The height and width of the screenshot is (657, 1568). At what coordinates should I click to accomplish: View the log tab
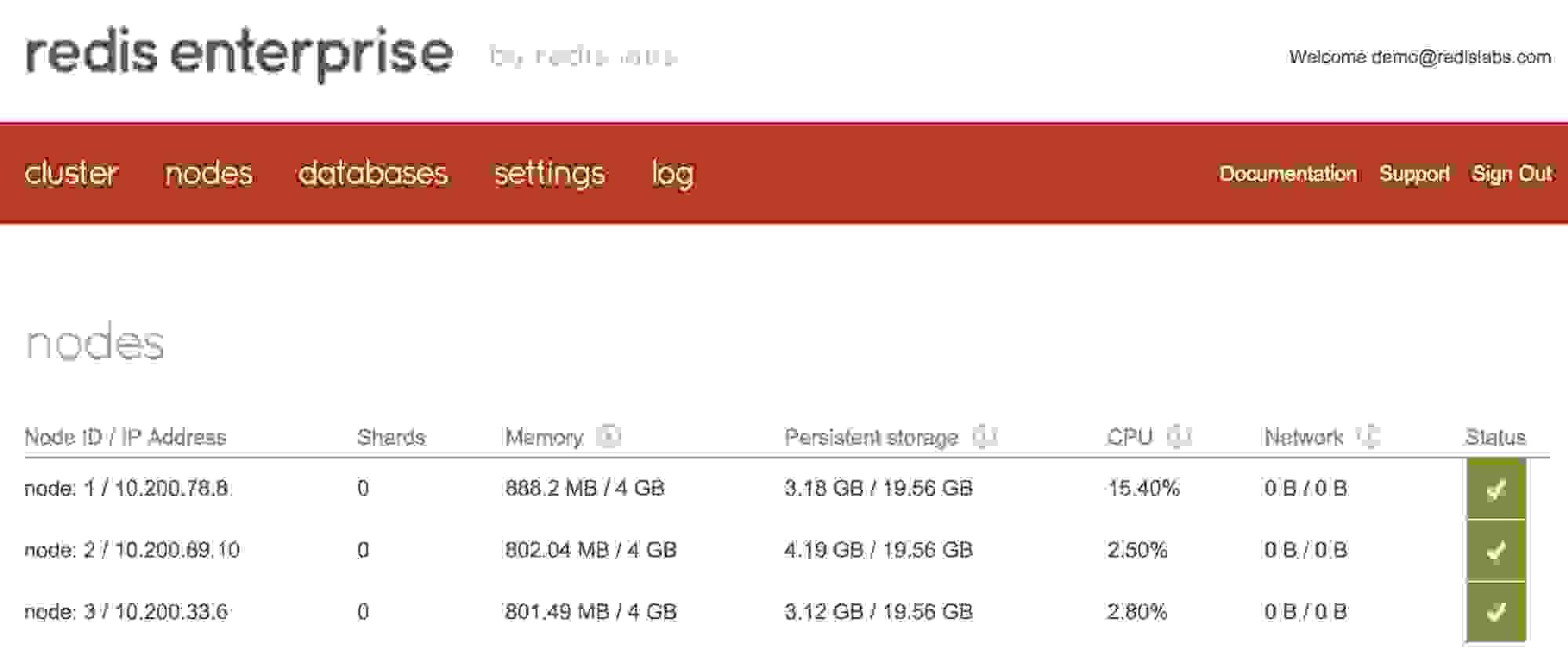672,174
